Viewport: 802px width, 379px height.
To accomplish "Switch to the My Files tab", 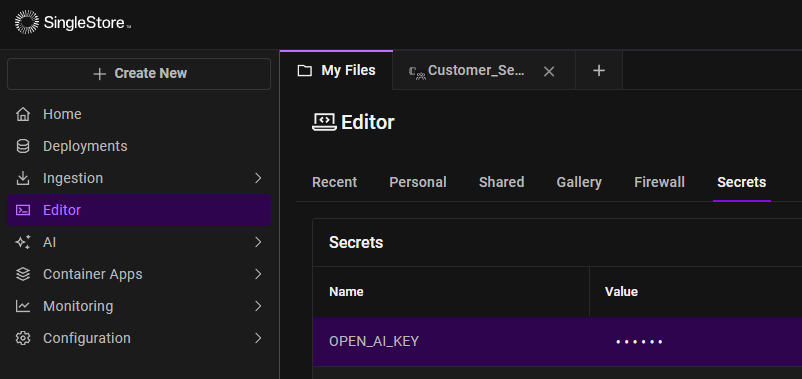I will (337, 71).
